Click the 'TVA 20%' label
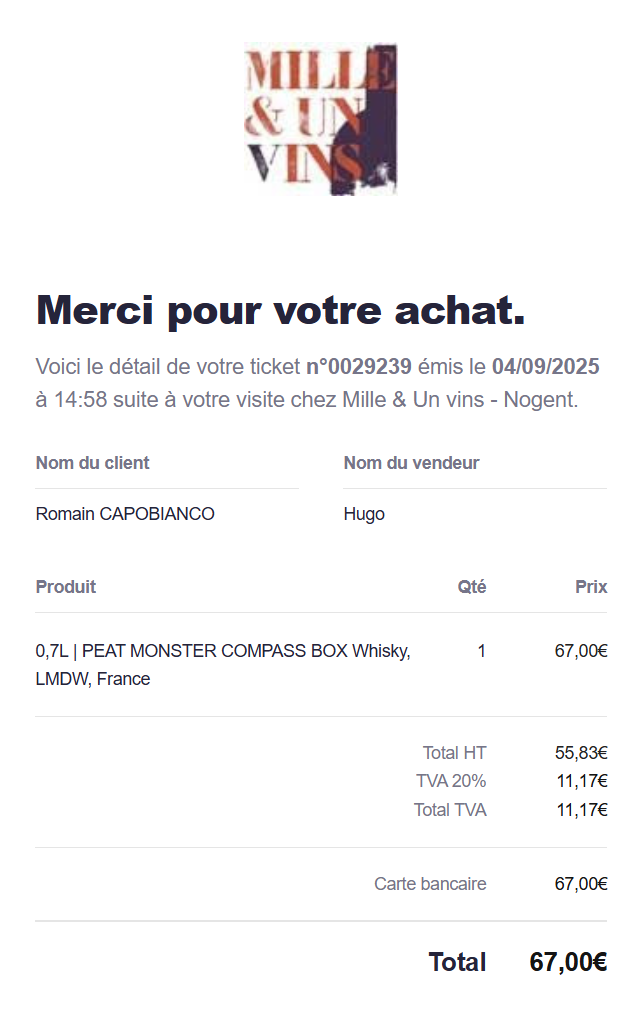The width and height of the screenshot is (641, 1025). [451, 781]
